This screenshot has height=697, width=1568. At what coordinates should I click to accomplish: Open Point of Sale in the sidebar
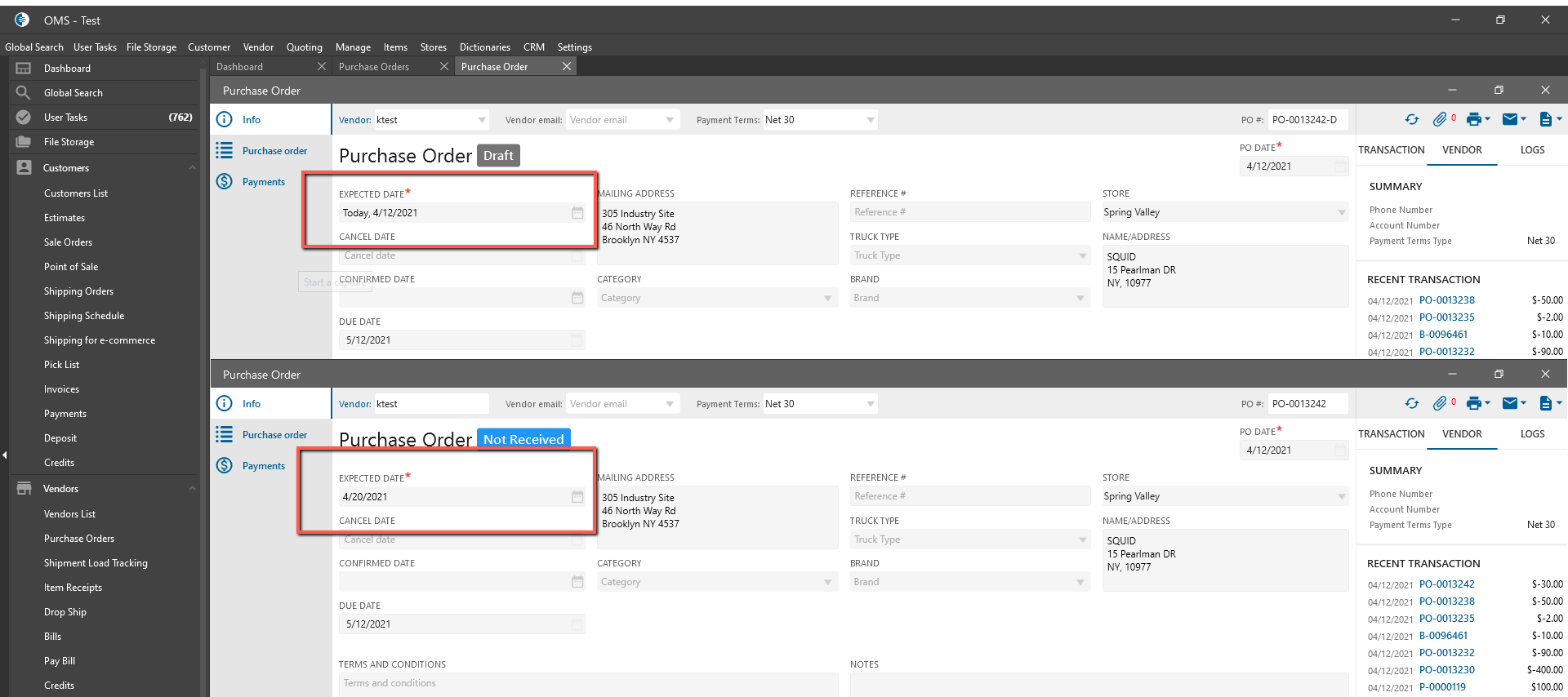(71, 267)
